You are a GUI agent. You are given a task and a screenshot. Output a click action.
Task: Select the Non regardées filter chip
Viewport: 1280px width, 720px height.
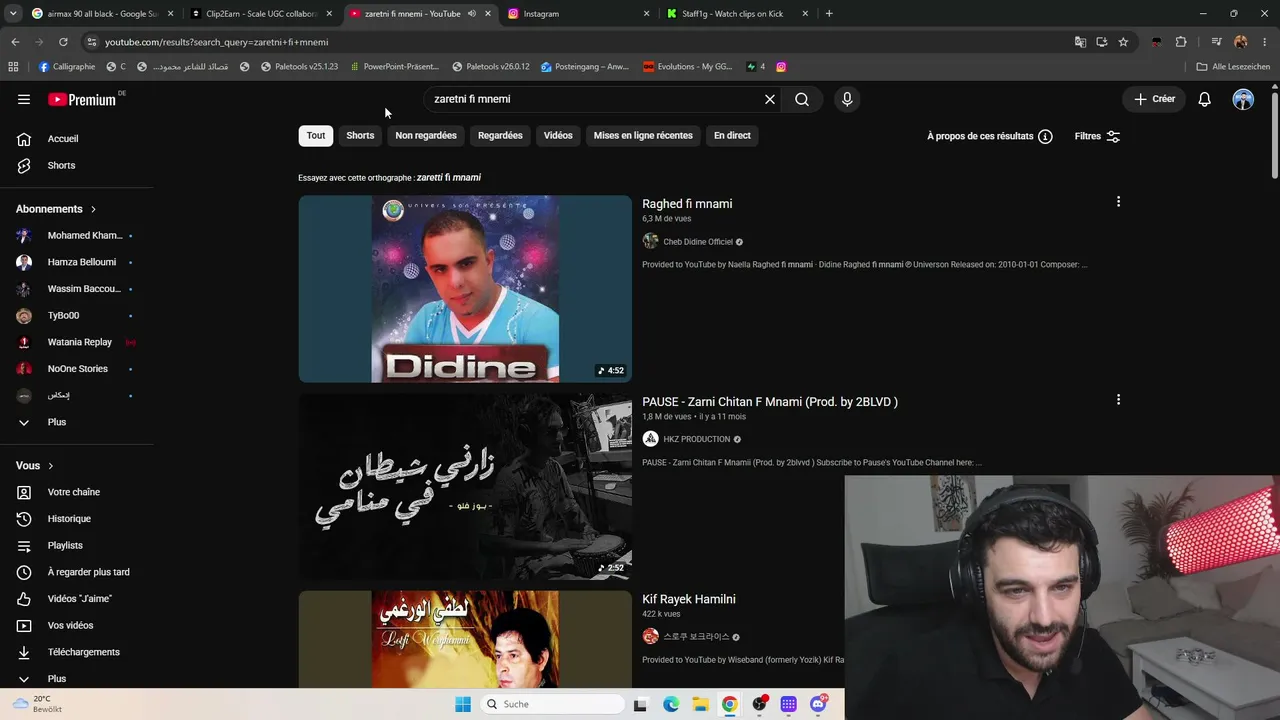pos(426,136)
